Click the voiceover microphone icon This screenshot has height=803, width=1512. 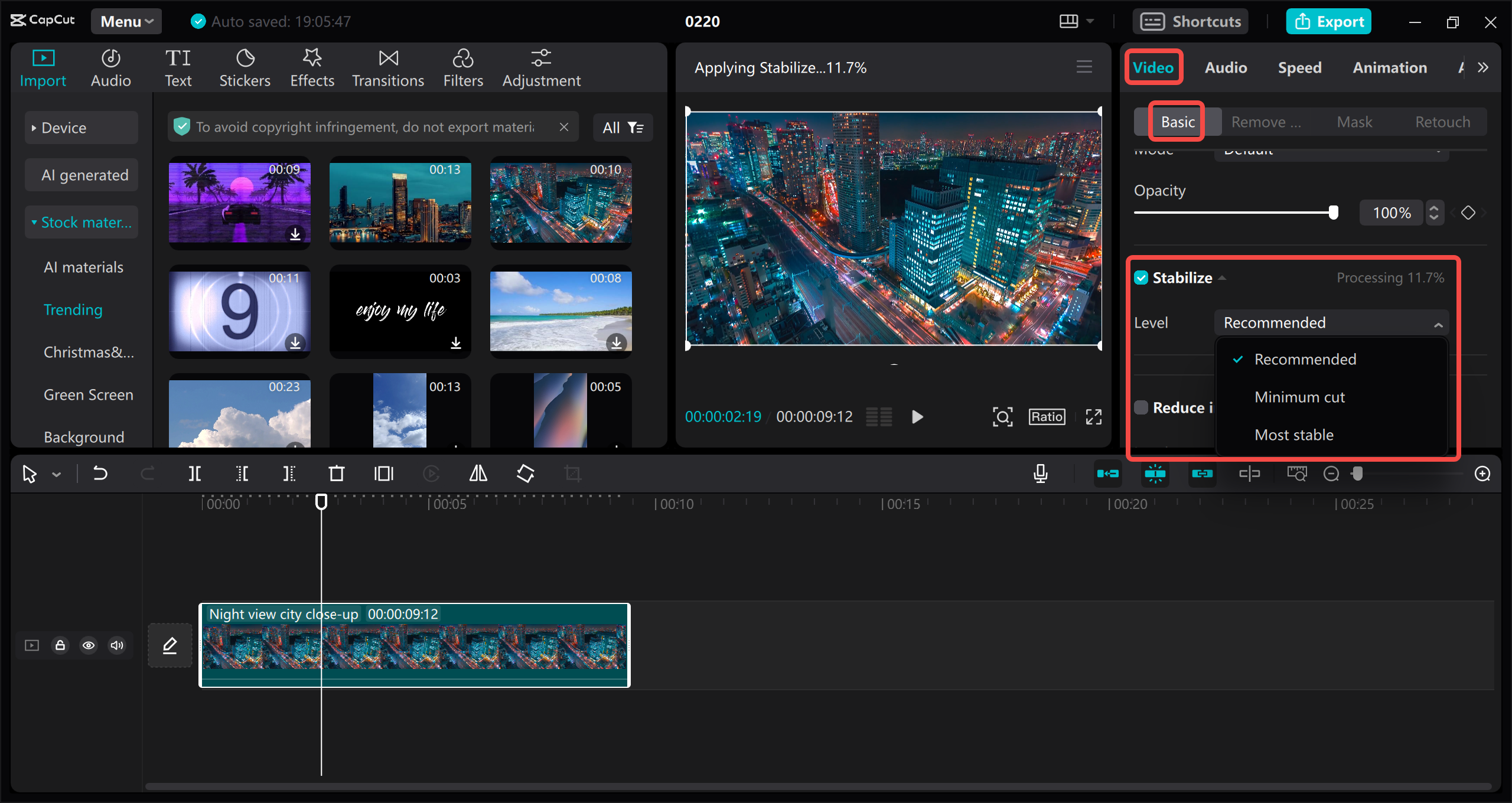click(1041, 473)
